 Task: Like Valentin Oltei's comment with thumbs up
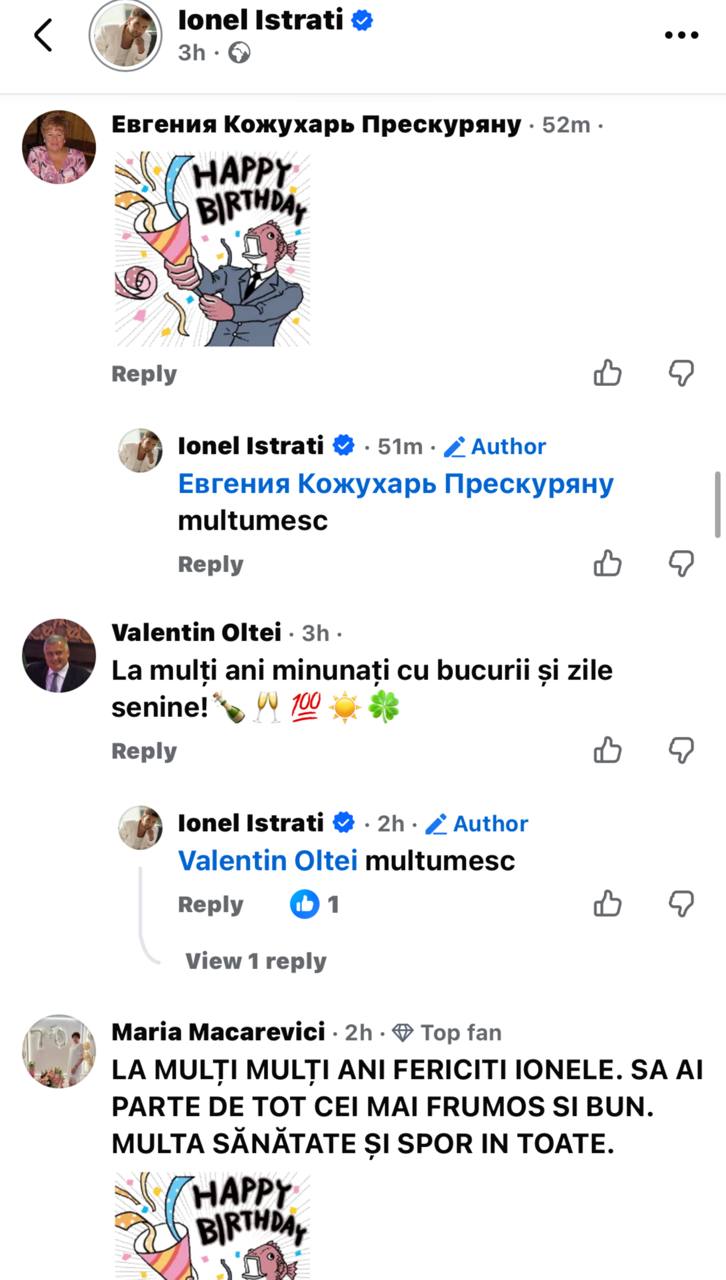tap(608, 750)
